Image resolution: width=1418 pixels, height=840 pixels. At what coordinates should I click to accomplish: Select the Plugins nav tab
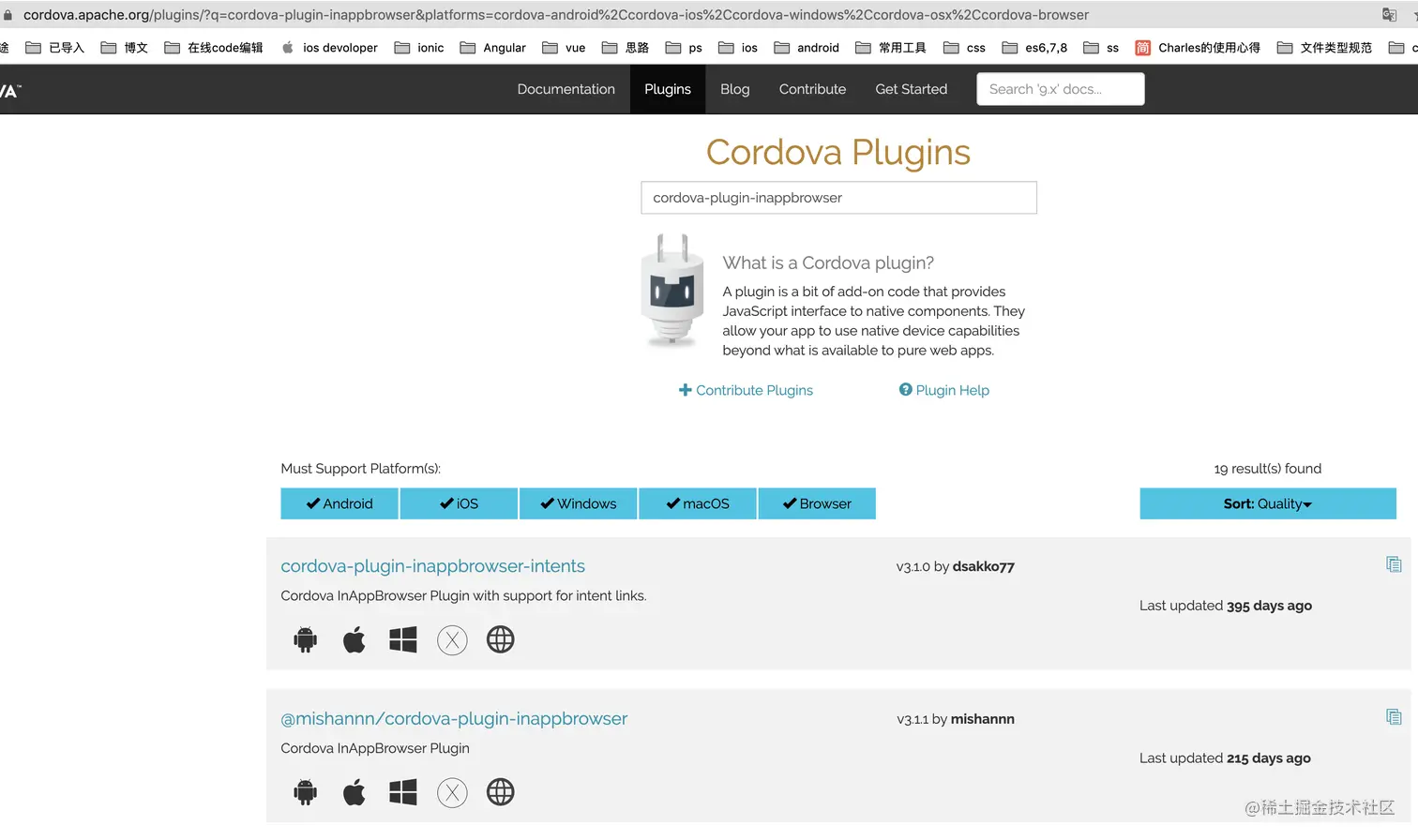point(668,89)
